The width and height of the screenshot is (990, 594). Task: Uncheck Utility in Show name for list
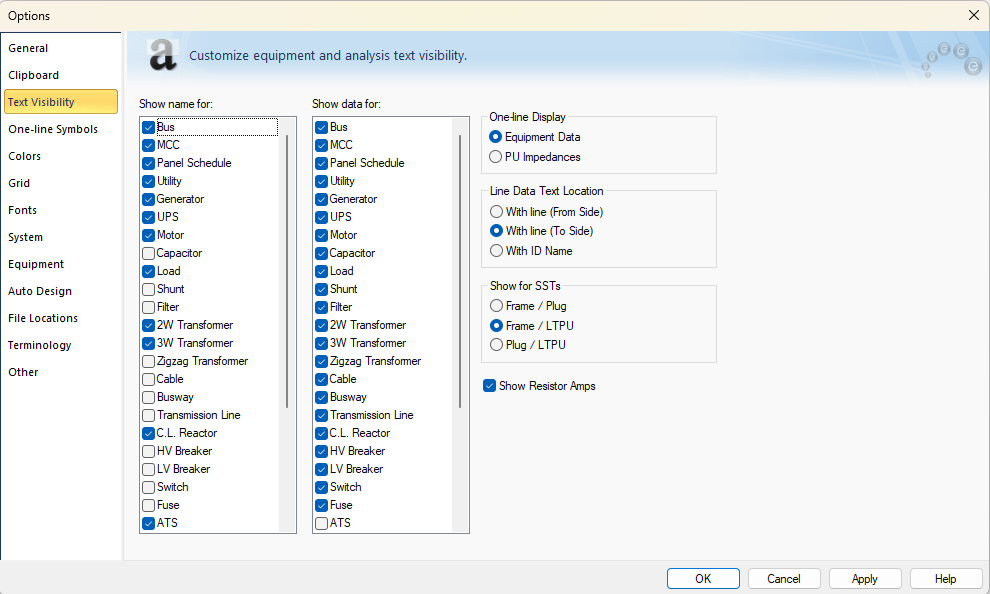tap(148, 181)
